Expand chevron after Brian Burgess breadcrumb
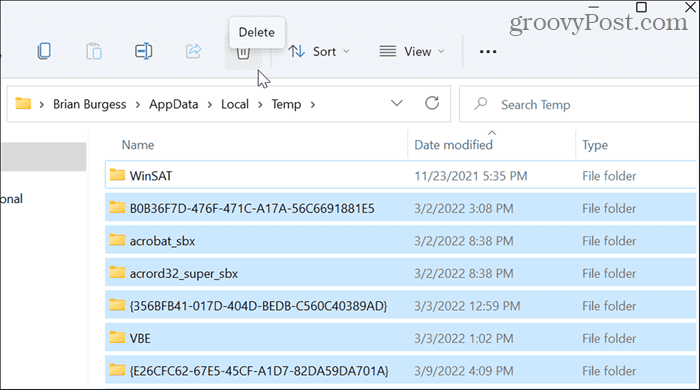Screen dimensions: 700x390 click(138, 105)
